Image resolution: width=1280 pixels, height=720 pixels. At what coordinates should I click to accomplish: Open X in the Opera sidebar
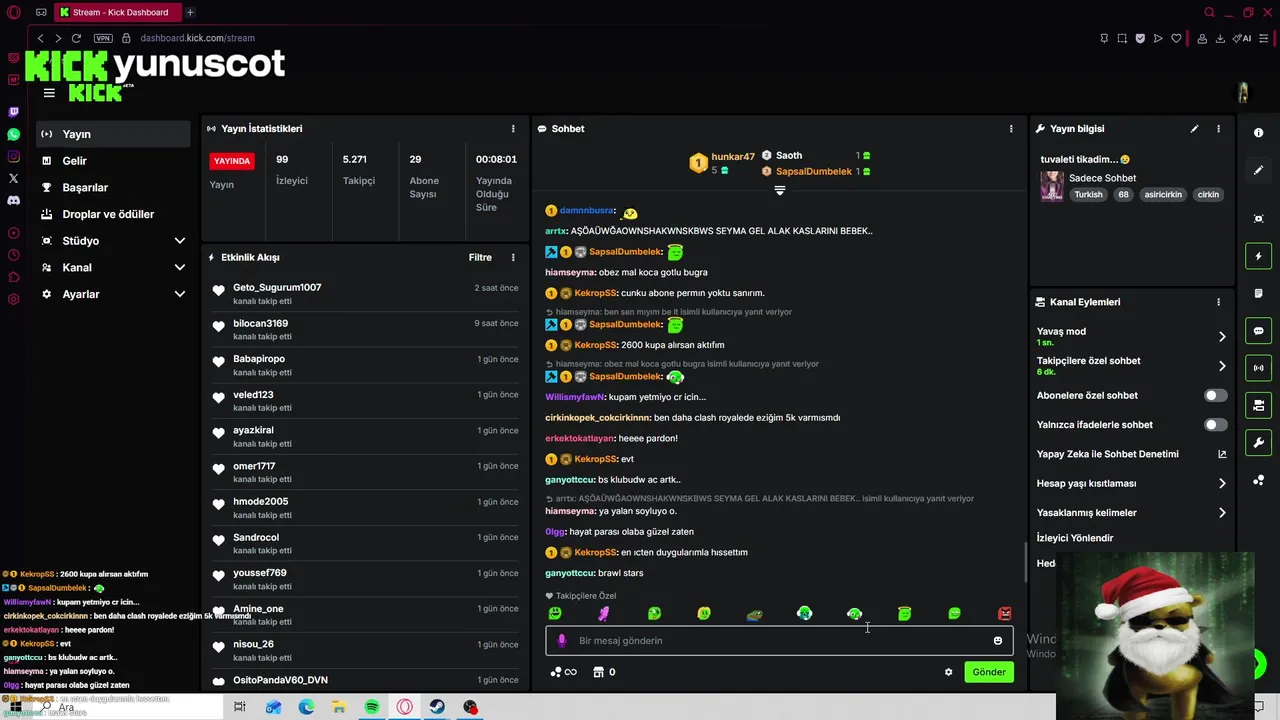pos(13,178)
